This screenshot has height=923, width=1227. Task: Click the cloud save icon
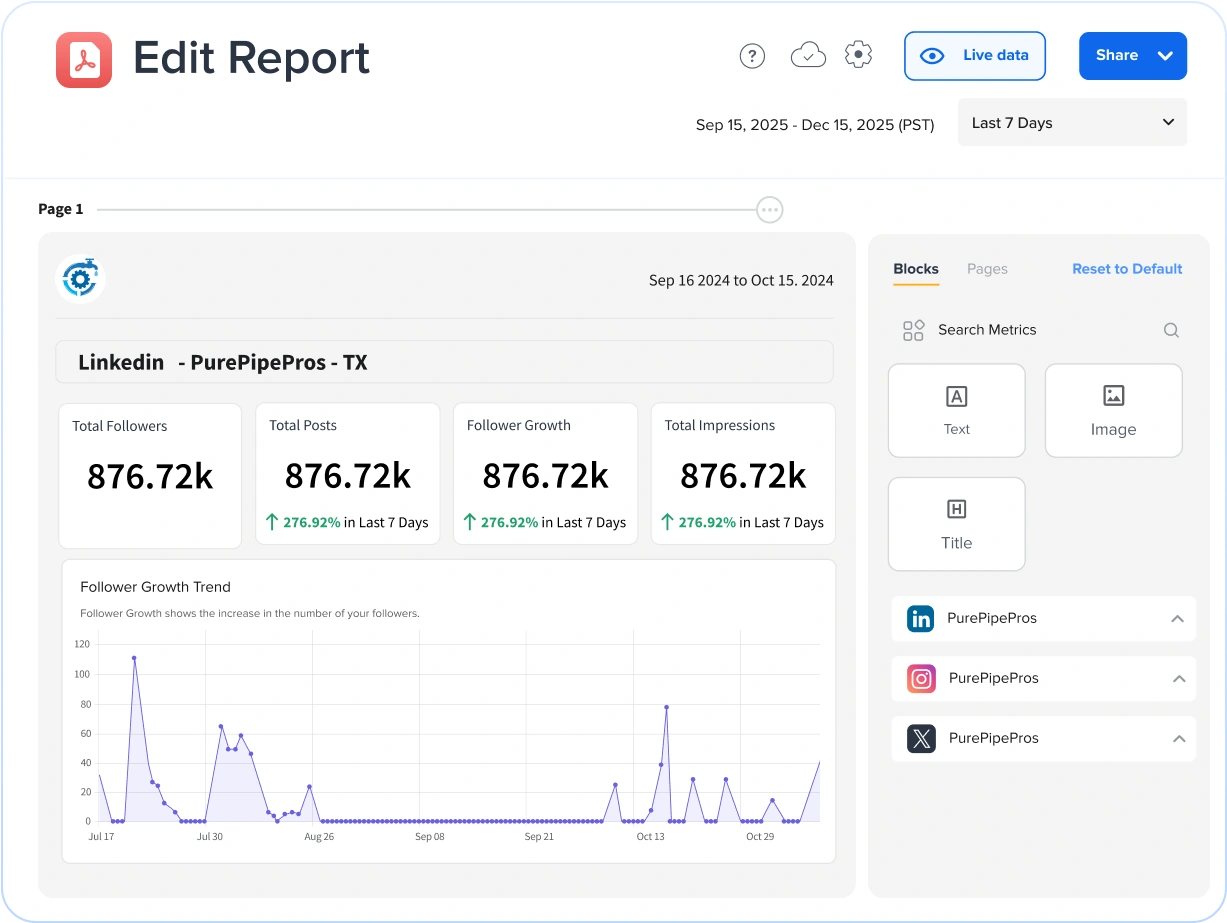click(x=808, y=56)
